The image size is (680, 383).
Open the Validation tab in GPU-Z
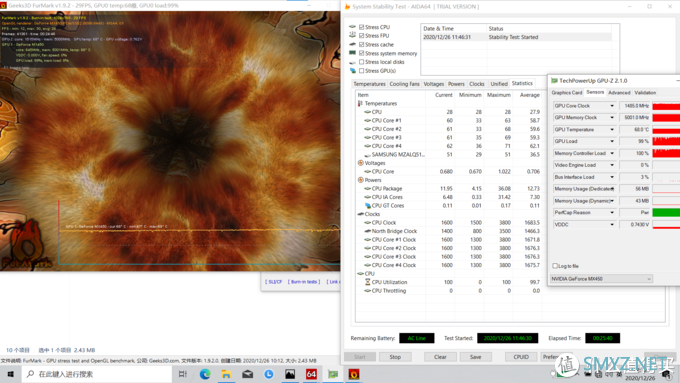click(645, 93)
